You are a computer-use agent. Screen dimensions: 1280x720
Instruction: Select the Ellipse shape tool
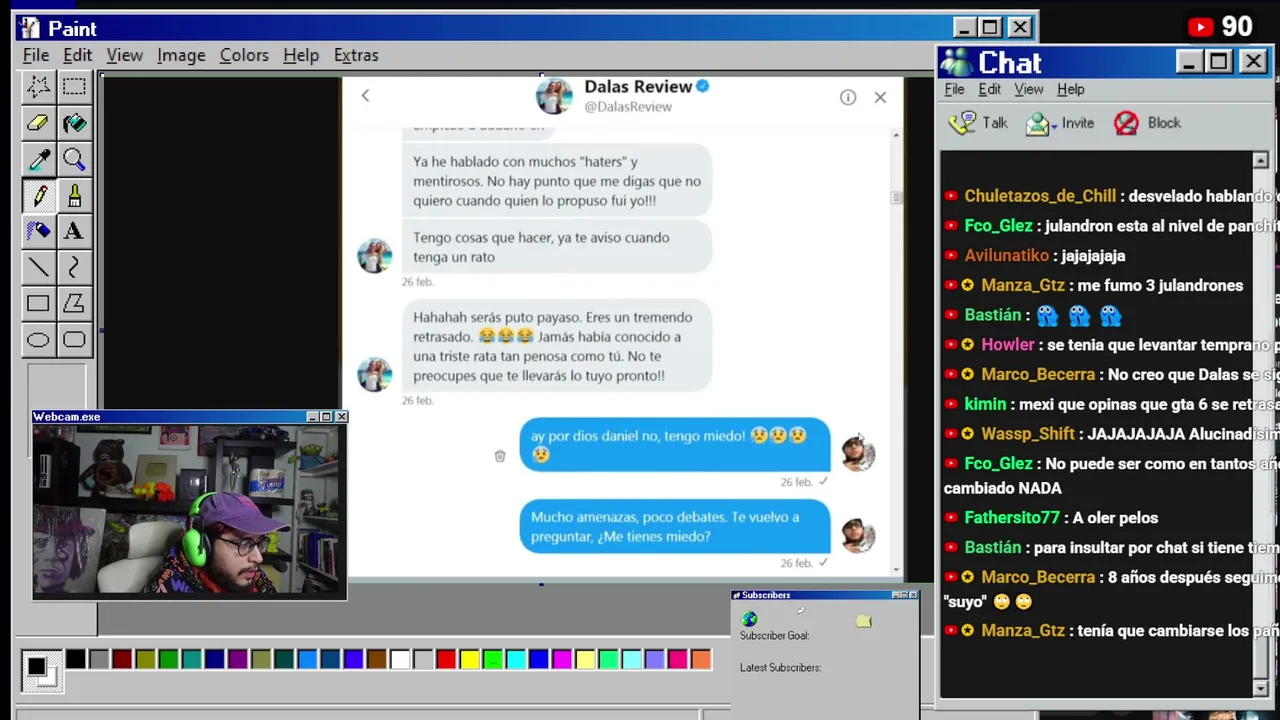click(38, 340)
